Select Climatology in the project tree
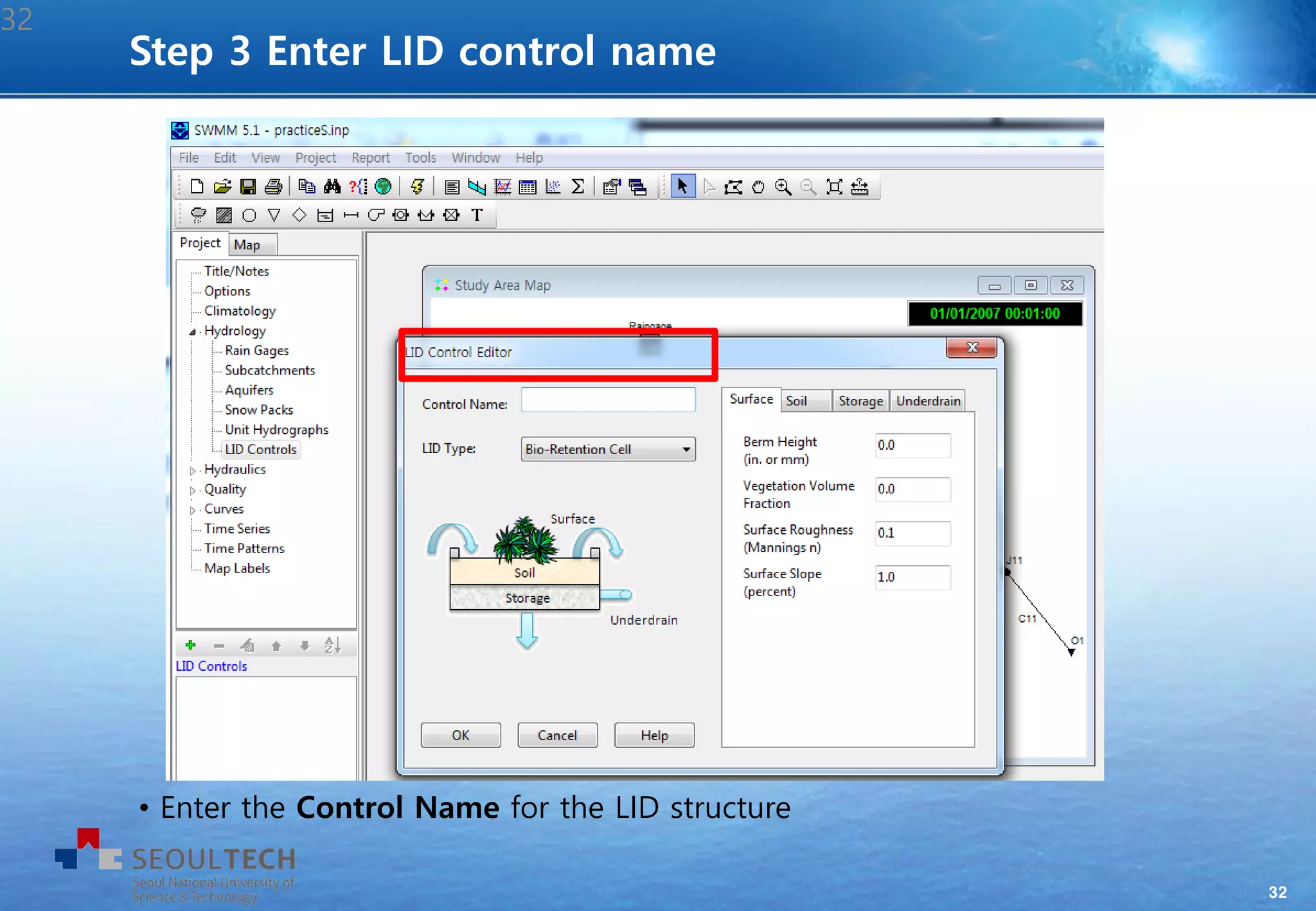 point(240,311)
